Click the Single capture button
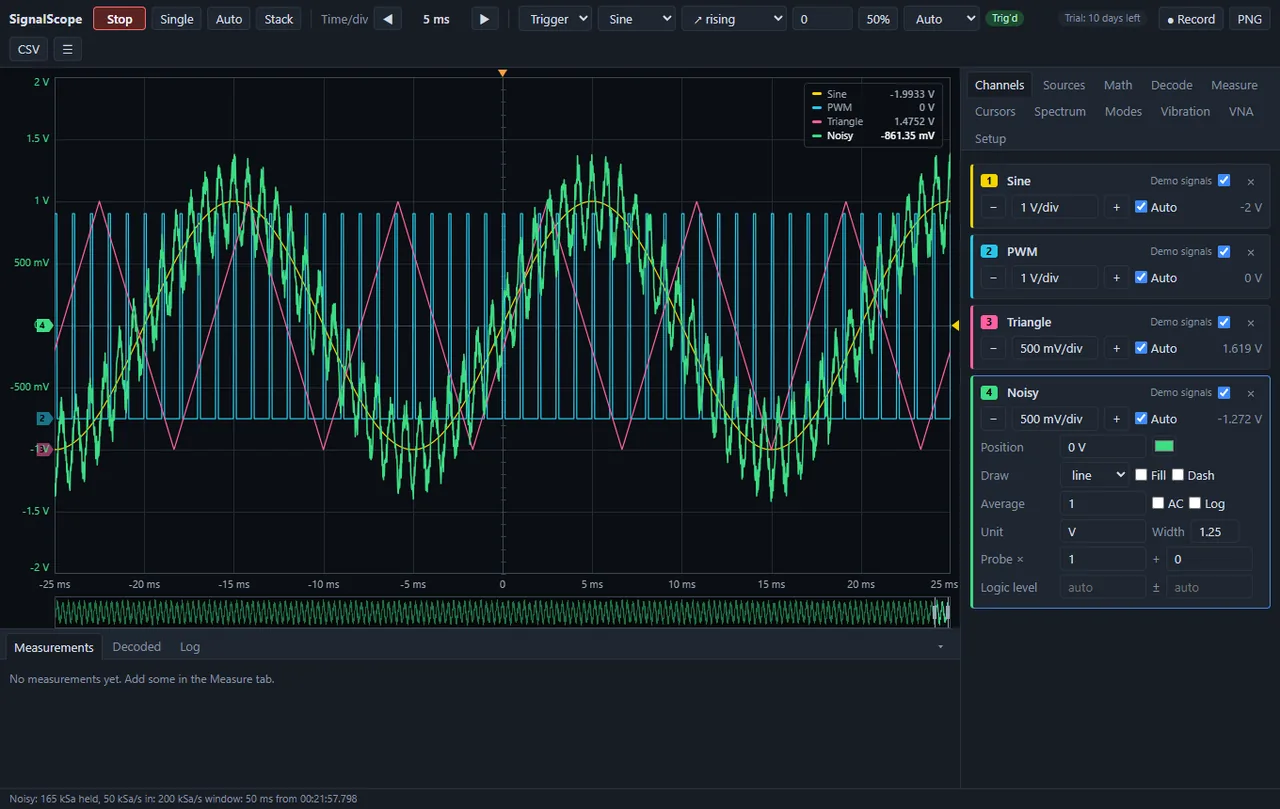Image resolution: width=1280 pixels, height=809 pixels. point(177,19)
